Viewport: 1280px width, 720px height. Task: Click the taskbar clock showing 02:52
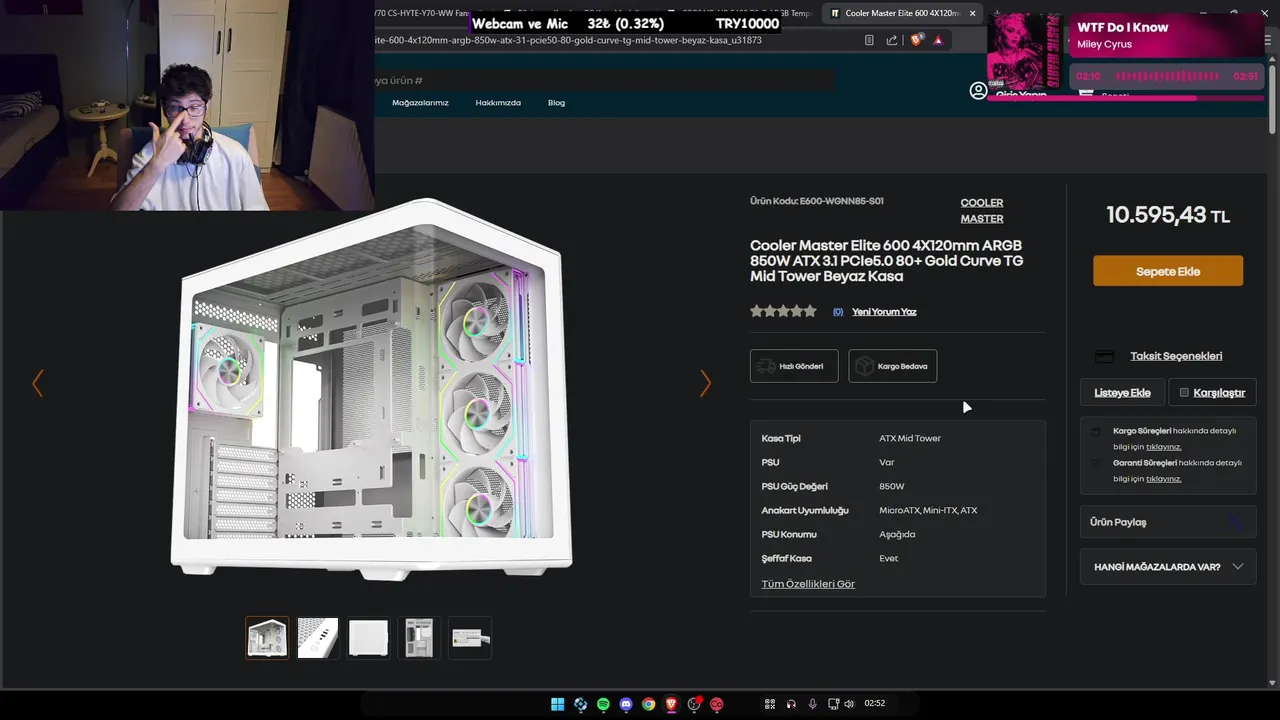point(875,704)
